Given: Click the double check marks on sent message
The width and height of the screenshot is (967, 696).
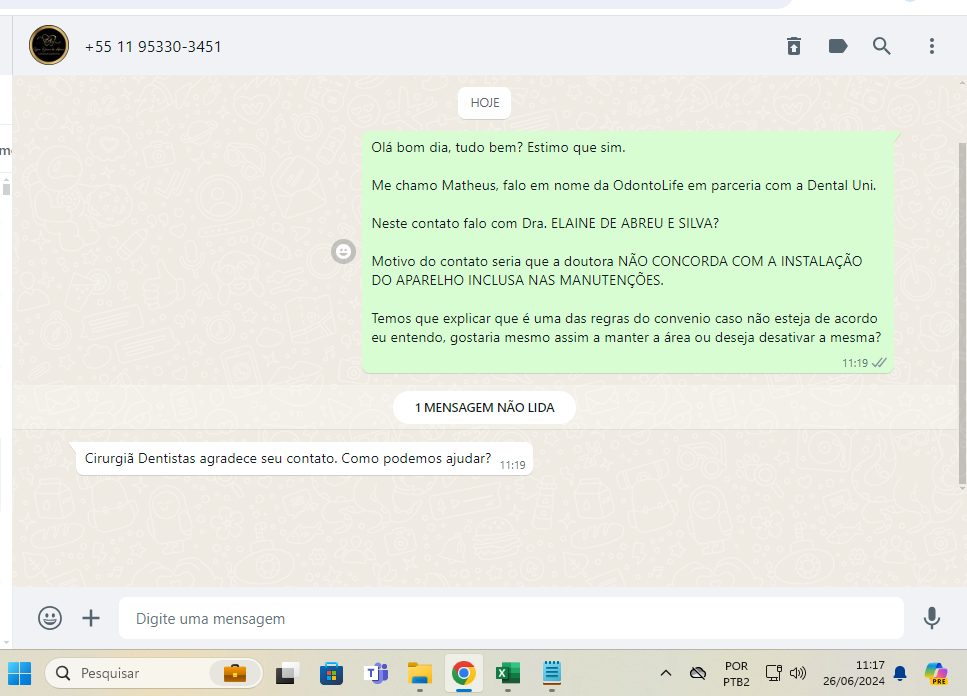Looking at the screenshot, I should tap(879, 362).
